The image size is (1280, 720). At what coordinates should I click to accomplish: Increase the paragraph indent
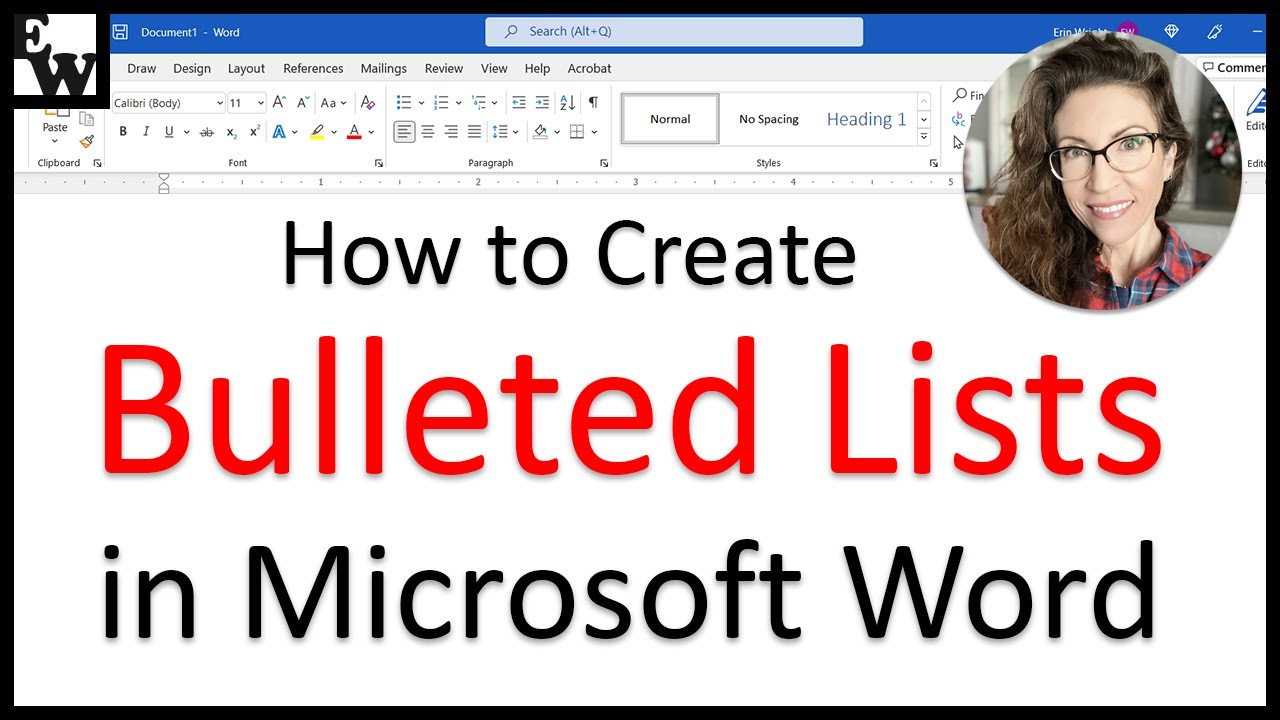(x=542, y=103)
